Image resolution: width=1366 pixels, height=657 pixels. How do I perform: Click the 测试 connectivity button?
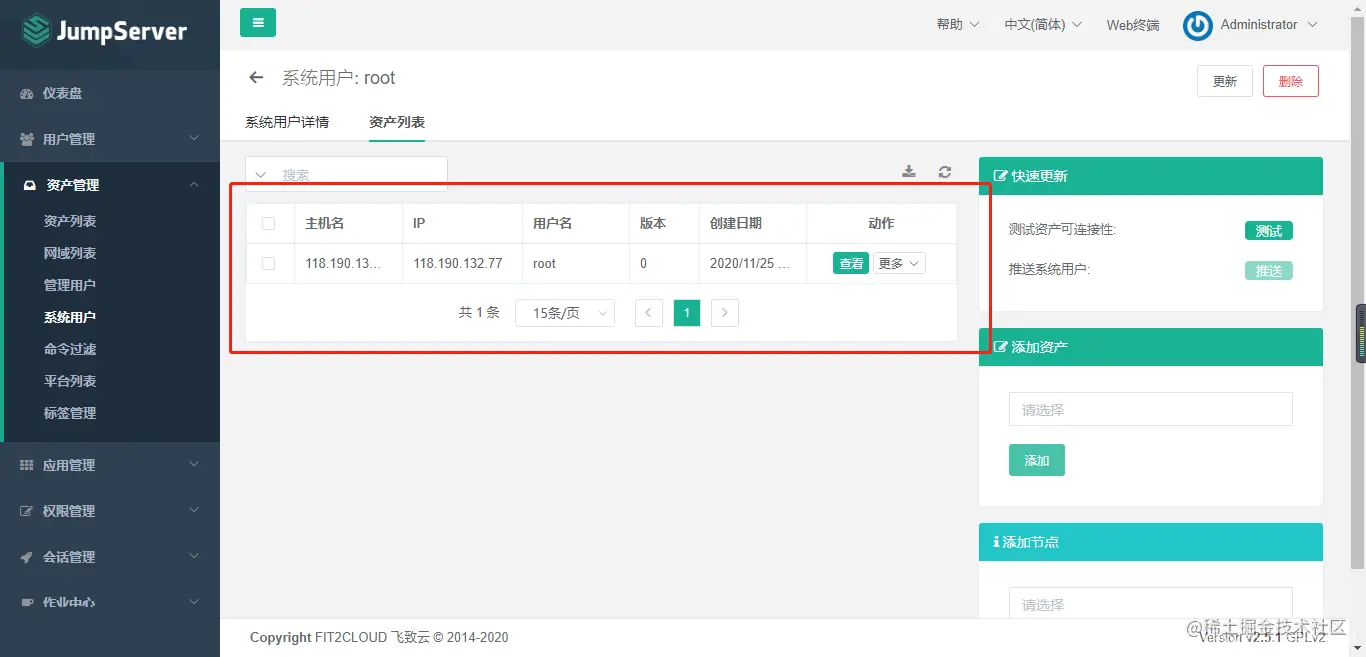pyautogui.click(x=1268, y=229)
